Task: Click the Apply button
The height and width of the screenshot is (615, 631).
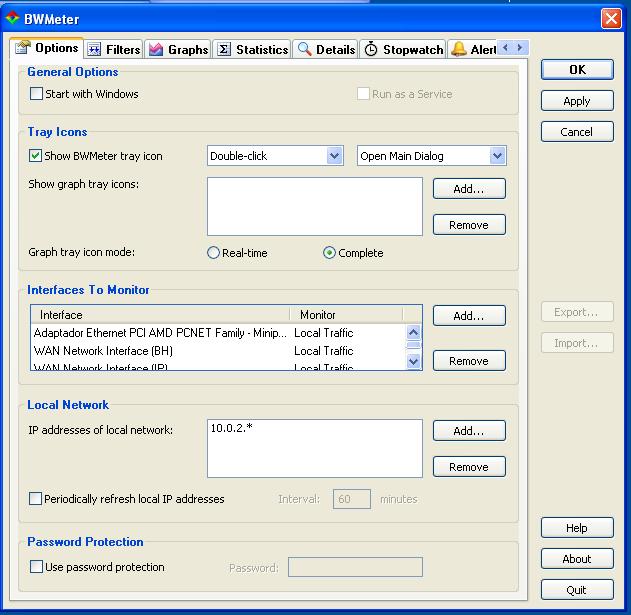Action: tap(577, 101)
